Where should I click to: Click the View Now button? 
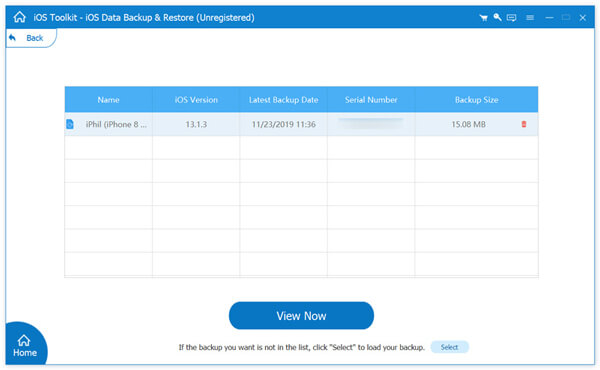(301, 316)
